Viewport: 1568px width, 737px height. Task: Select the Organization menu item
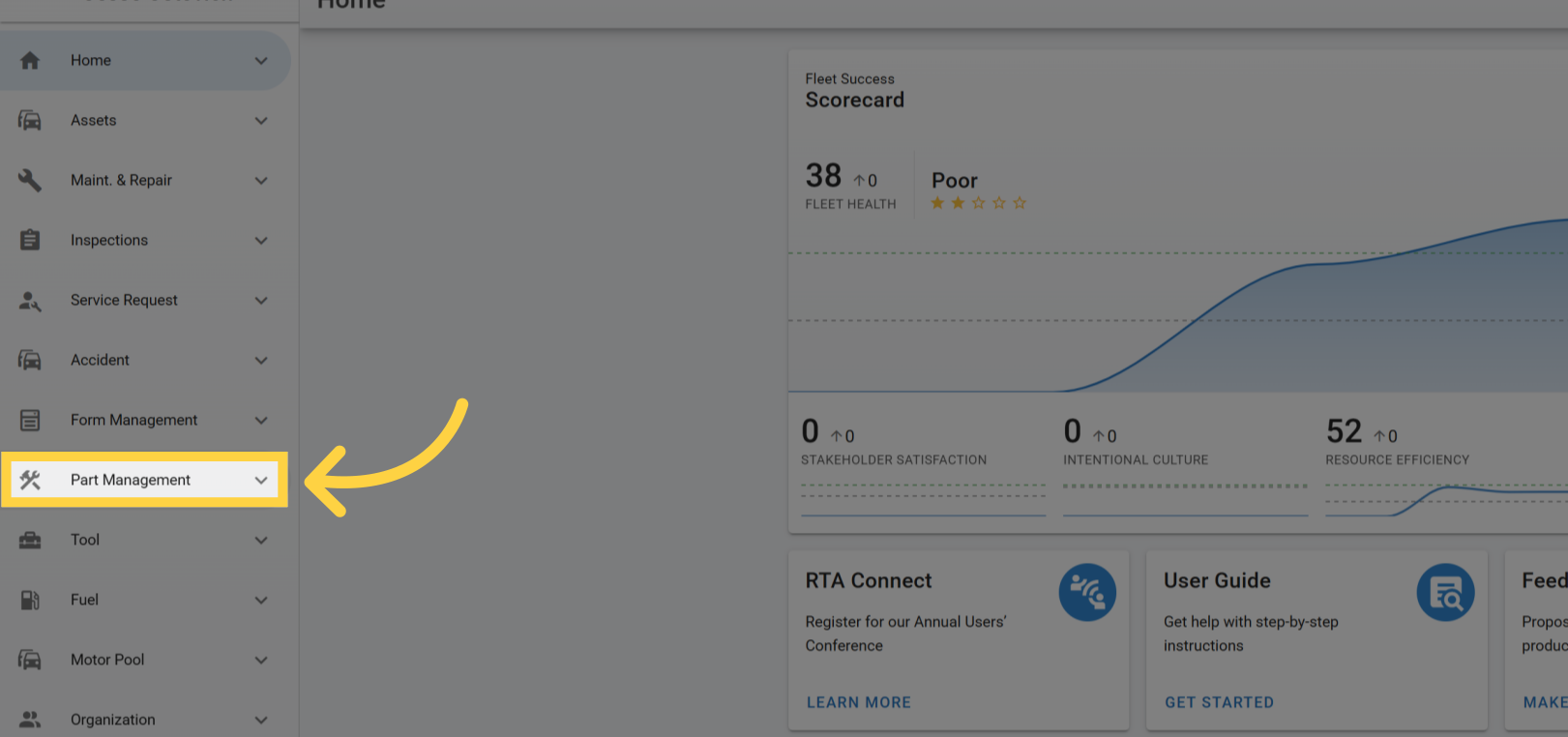[x=112, y=720]
